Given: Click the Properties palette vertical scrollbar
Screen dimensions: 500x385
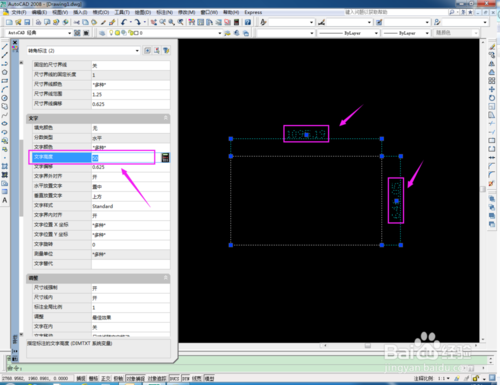Looking at the screenshot, I should (x=21, y=178).
